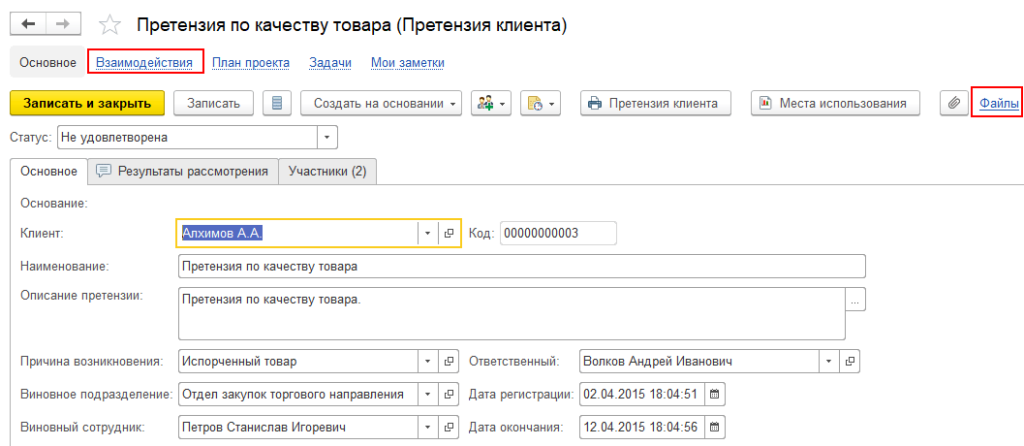Open calendar for Дата окончания
Screen dimensions: 1024x446
click(x=714, y=428)
